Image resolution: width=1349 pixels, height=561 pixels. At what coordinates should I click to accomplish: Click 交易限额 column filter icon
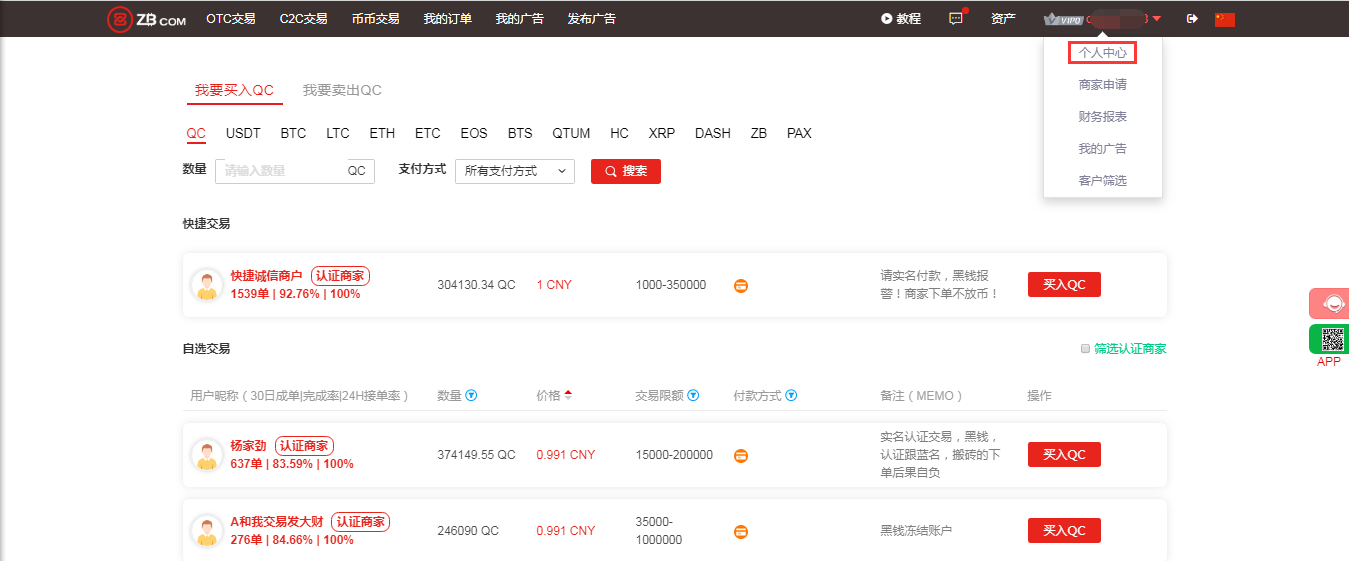(x=693, y=396)
